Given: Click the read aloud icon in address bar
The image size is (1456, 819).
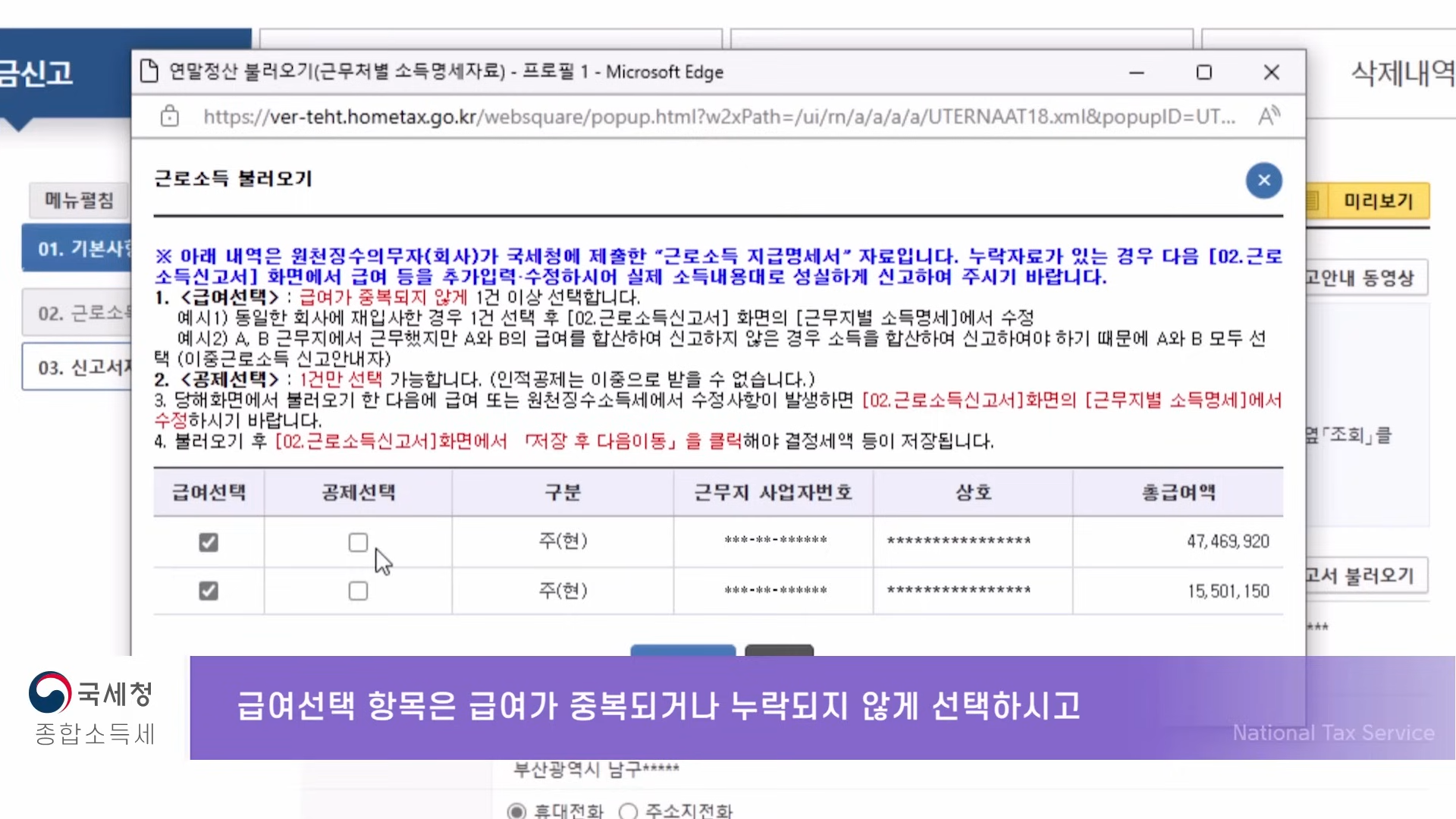Looking at the screenshot, I should click(x=1269, y=116).
